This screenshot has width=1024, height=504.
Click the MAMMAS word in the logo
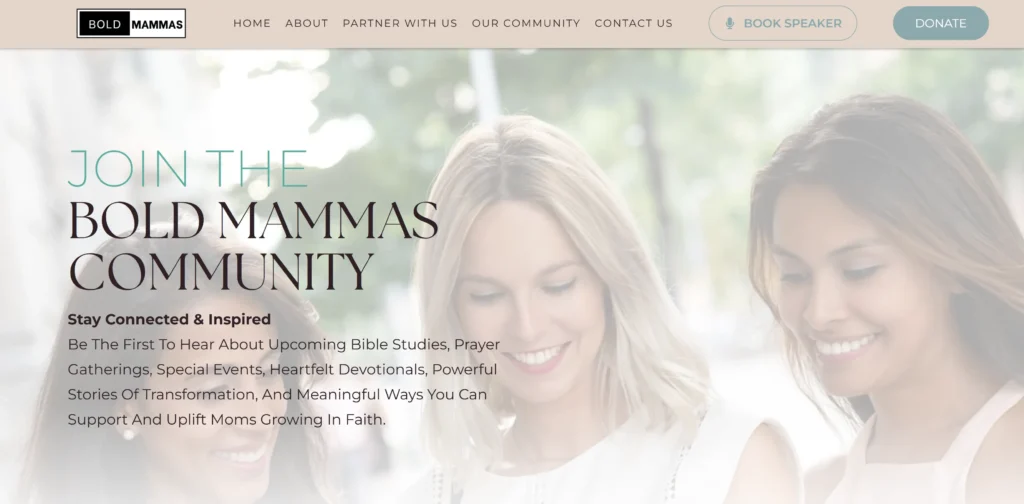tap(157, 25)
